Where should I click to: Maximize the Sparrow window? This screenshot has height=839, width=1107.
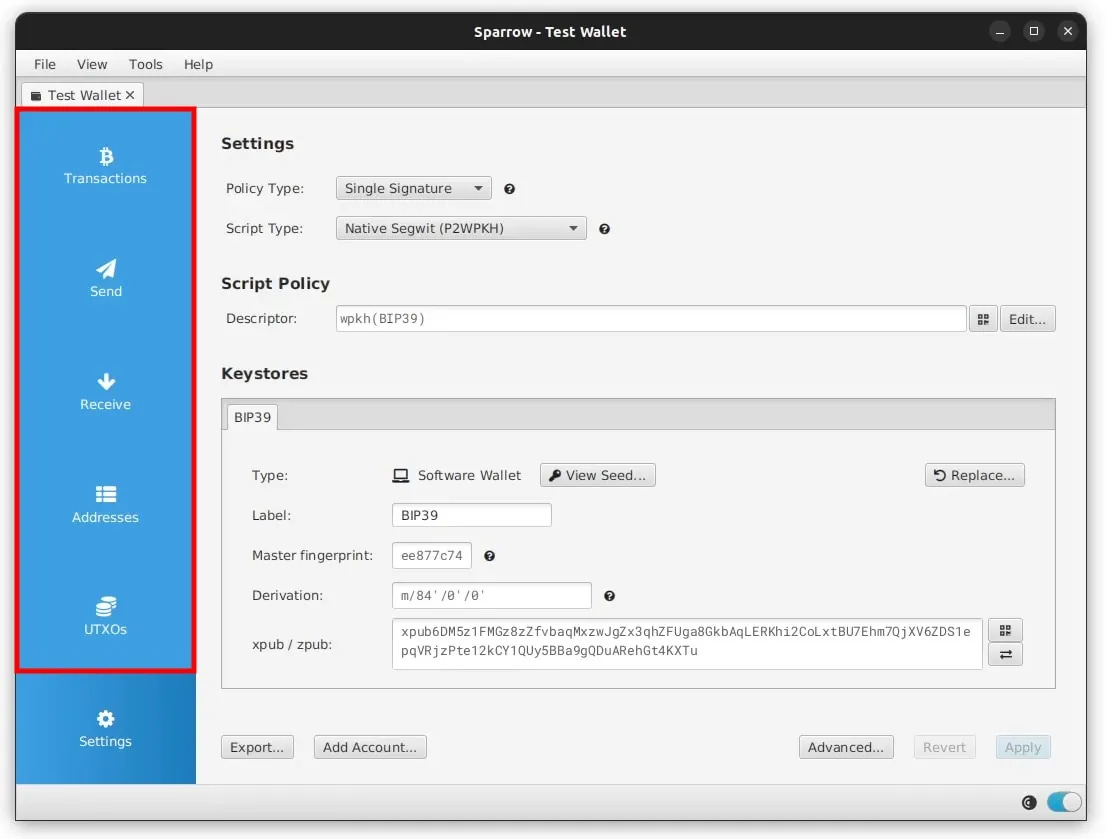(x=1034, y=32)
